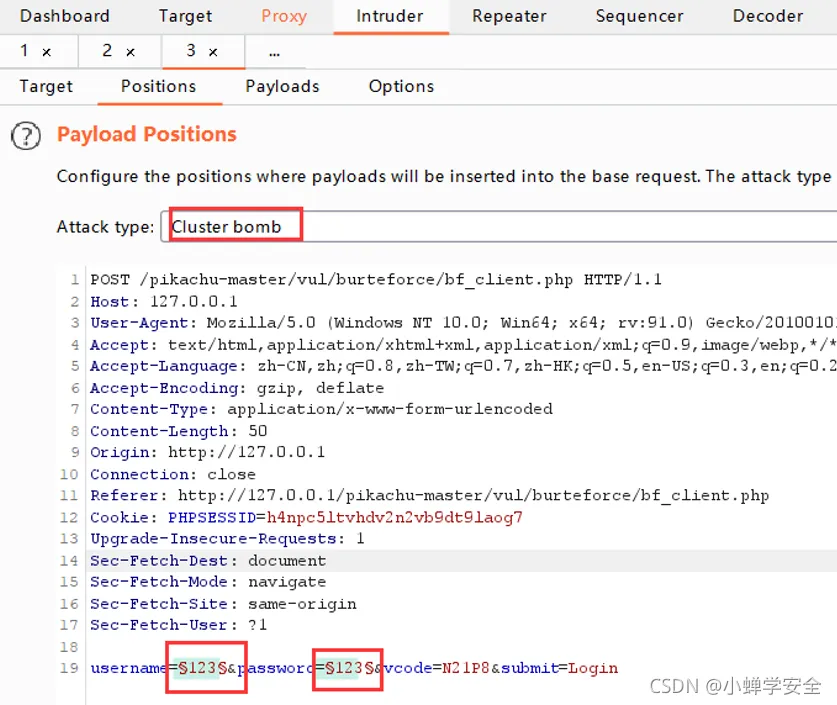The height and width of the screenshot is (705, 837).
Task: Click the PHPSESSID cookie value
Action: pyautogui.click(x=394, y=517)
